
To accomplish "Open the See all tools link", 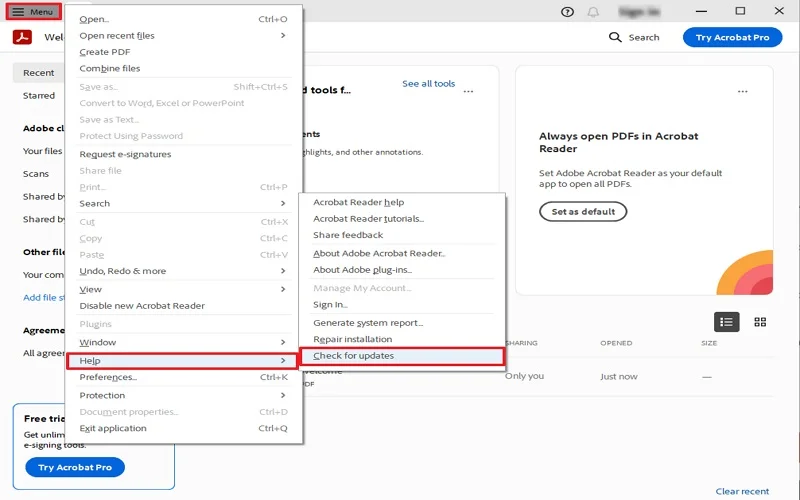I will (x=428, y=84).
